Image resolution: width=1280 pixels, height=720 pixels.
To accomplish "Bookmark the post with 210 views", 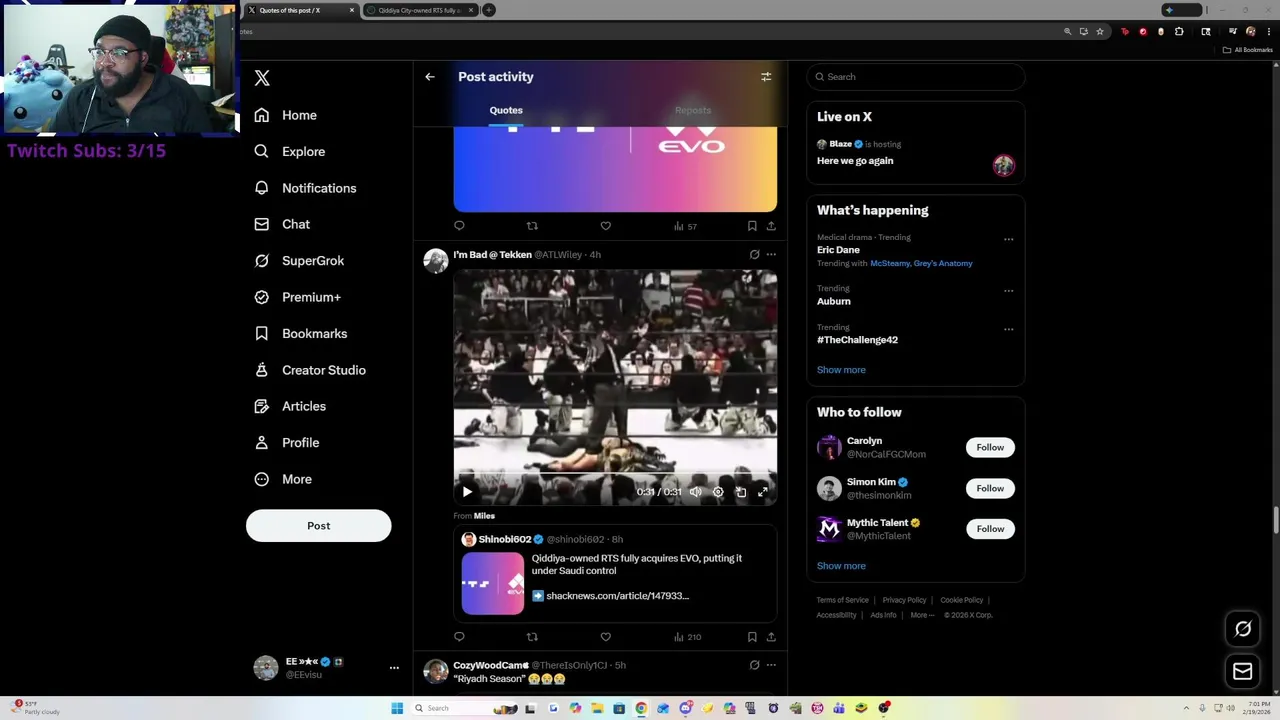I will click(x=752, y=637).
